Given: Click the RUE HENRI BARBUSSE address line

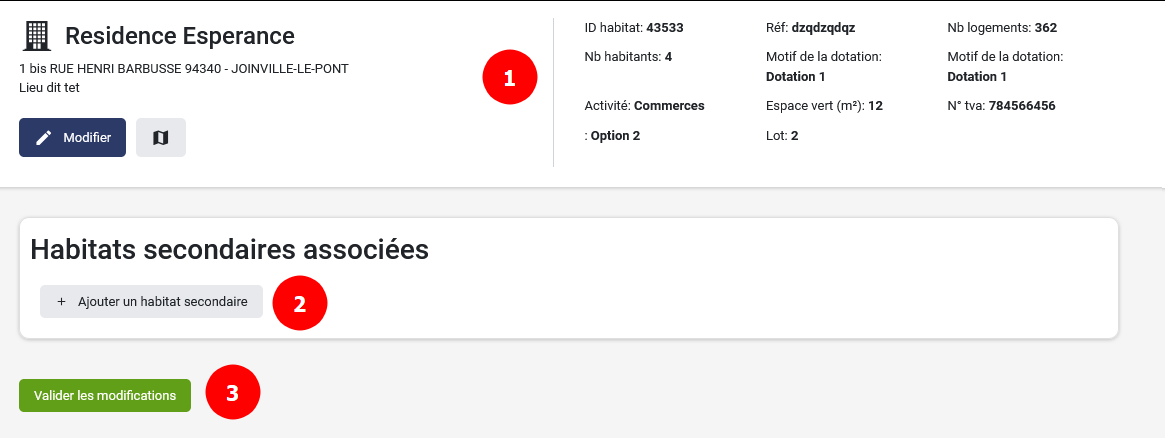Looking at the screenshot, I should pyautogui.click(x=184, y=69).
